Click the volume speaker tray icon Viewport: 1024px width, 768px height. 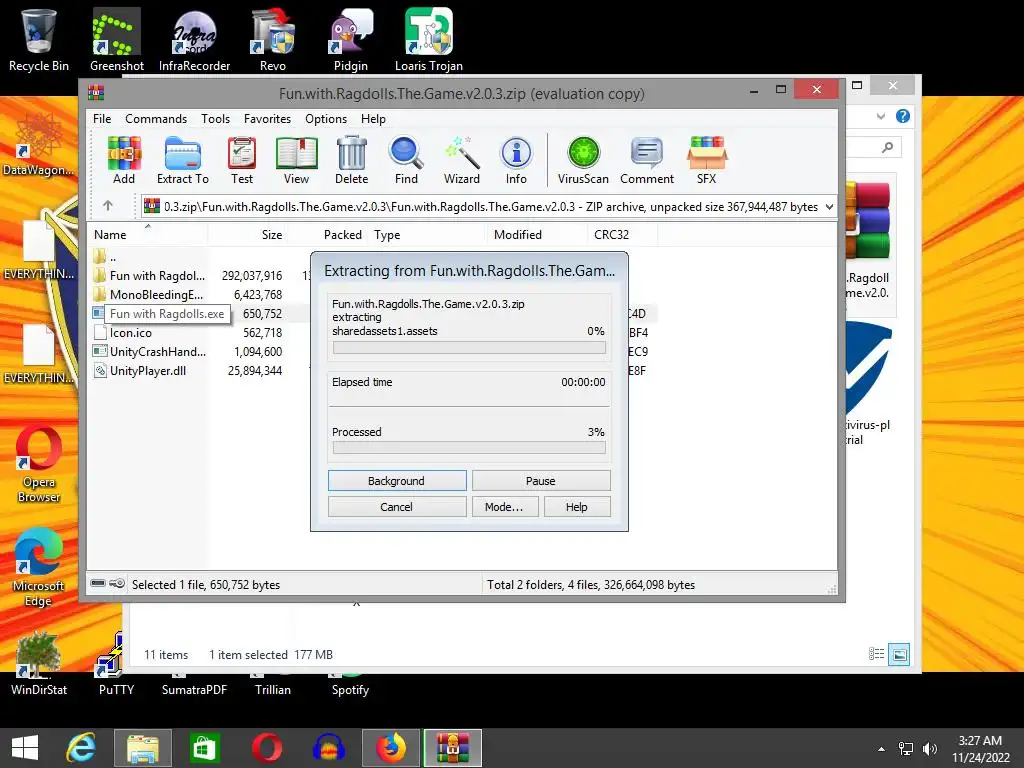coord(929,749)
